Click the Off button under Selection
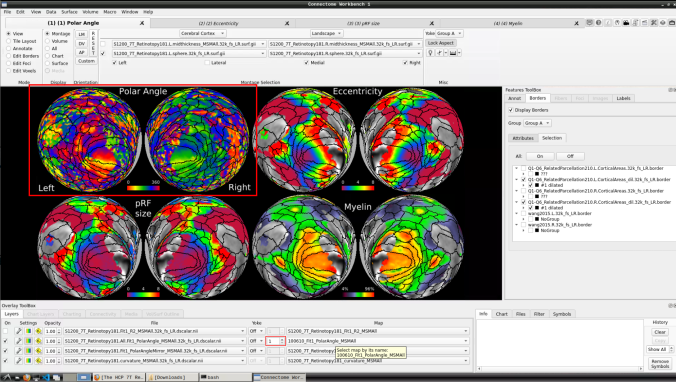 click(x=570, y=156)
